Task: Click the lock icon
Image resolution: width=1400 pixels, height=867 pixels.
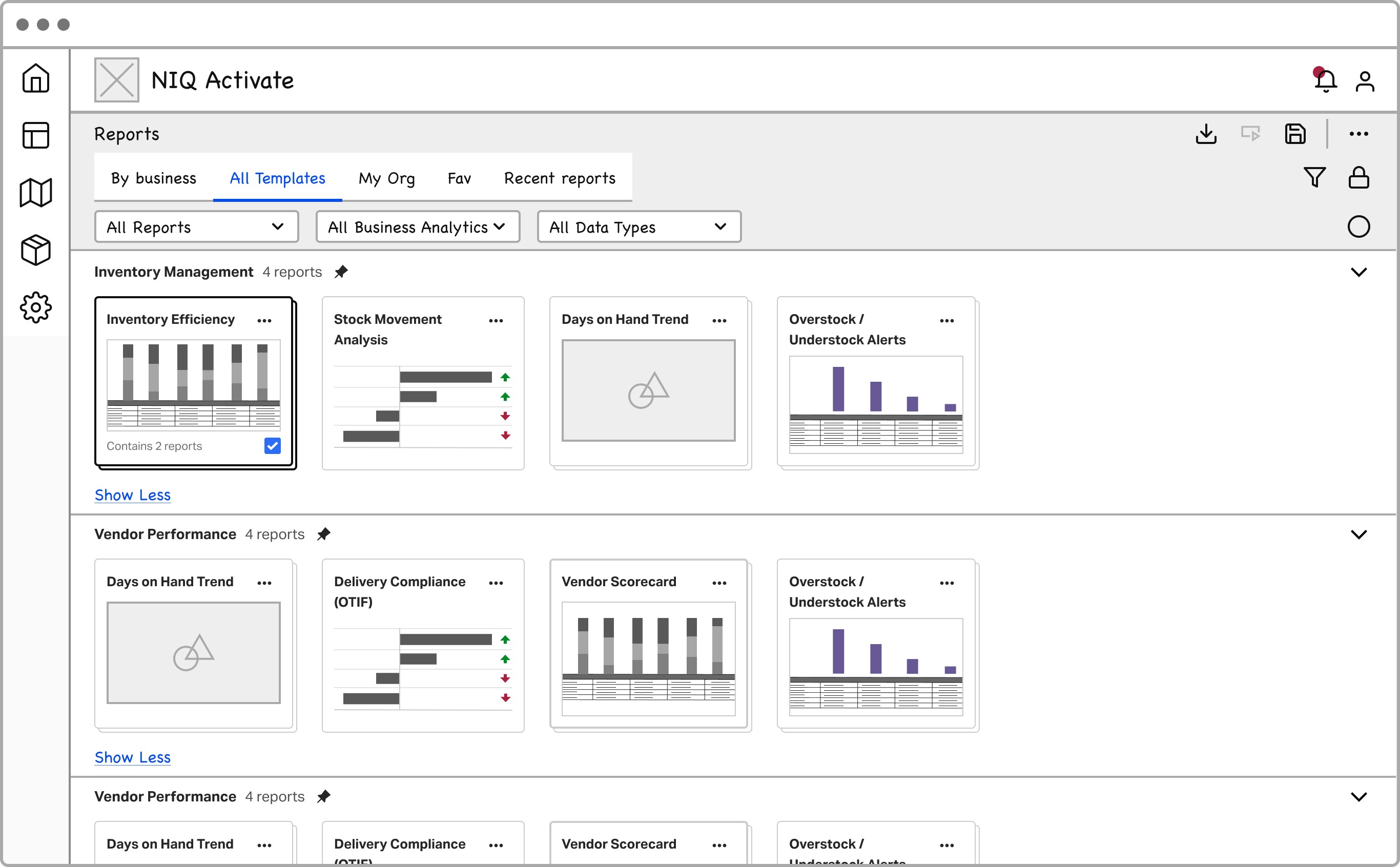Action: pos(1358,177)
